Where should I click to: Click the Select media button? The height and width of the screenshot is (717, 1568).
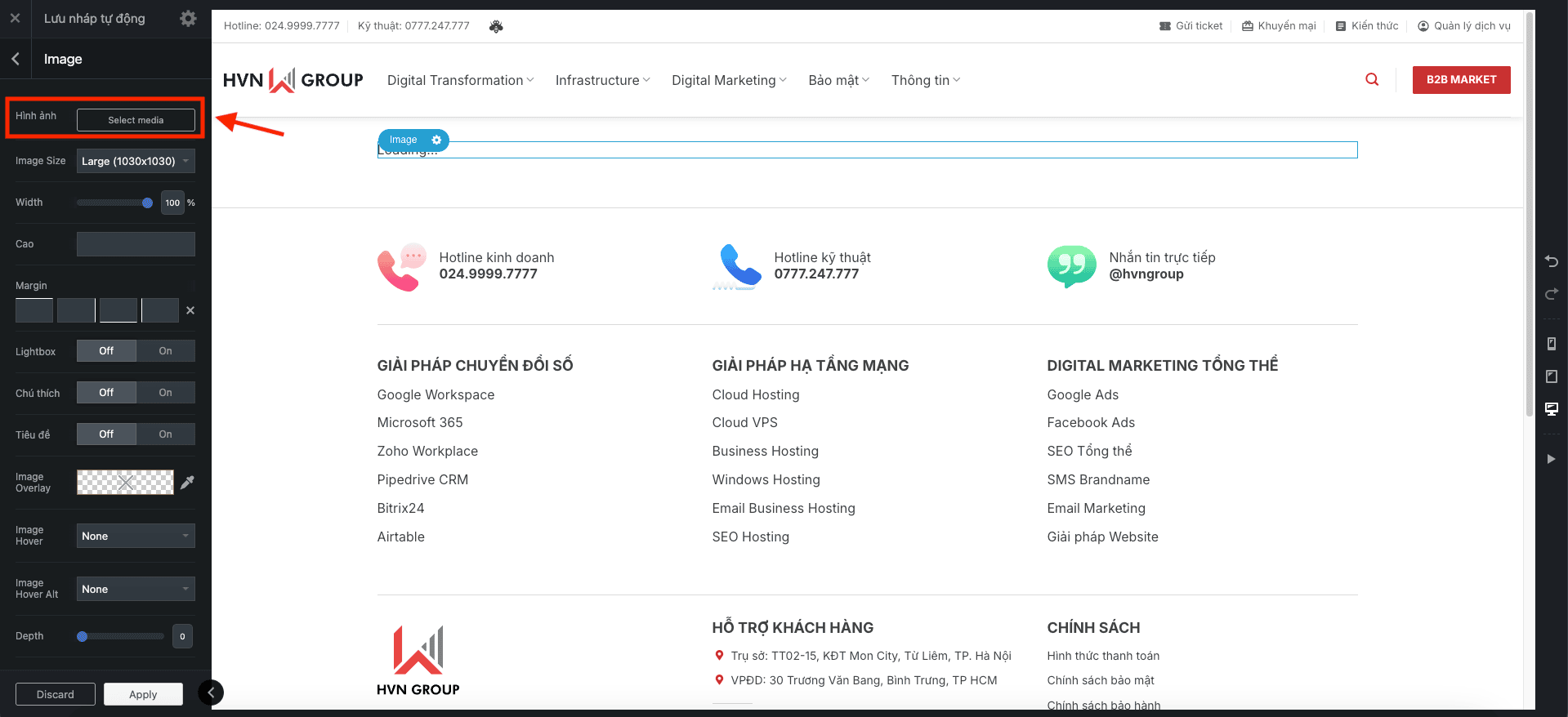[136, 120]
